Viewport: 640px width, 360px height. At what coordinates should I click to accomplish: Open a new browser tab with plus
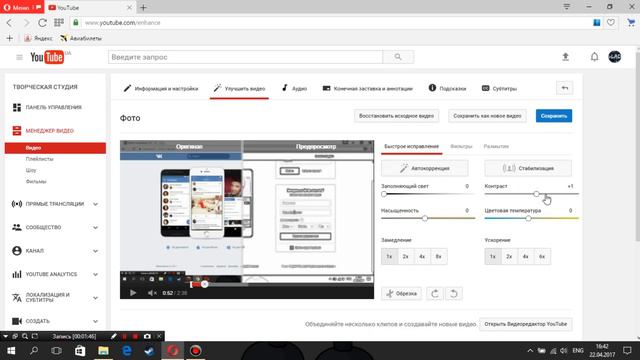tap(143, 7)
